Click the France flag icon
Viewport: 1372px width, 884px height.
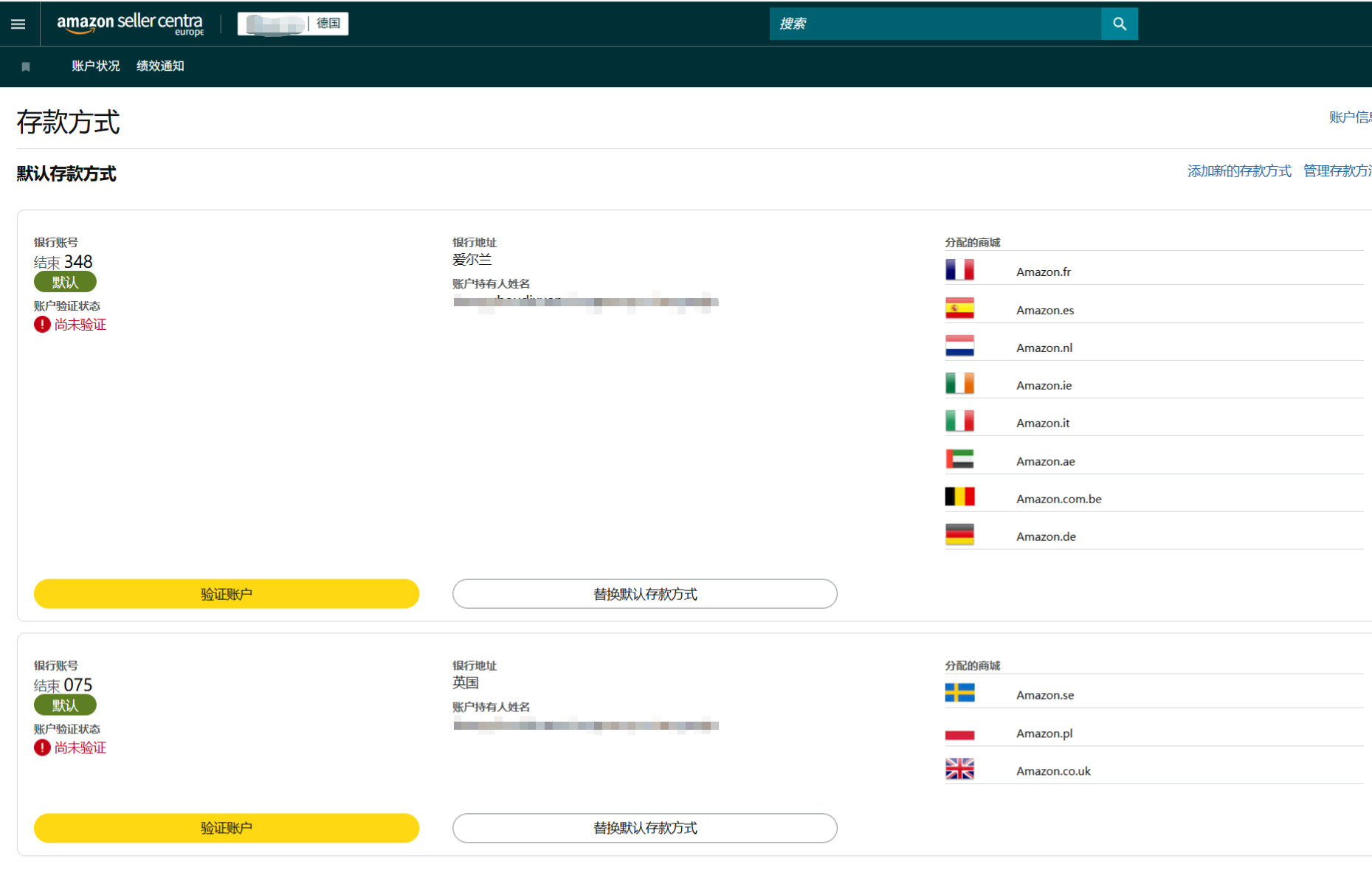click(x=959, y=270)
